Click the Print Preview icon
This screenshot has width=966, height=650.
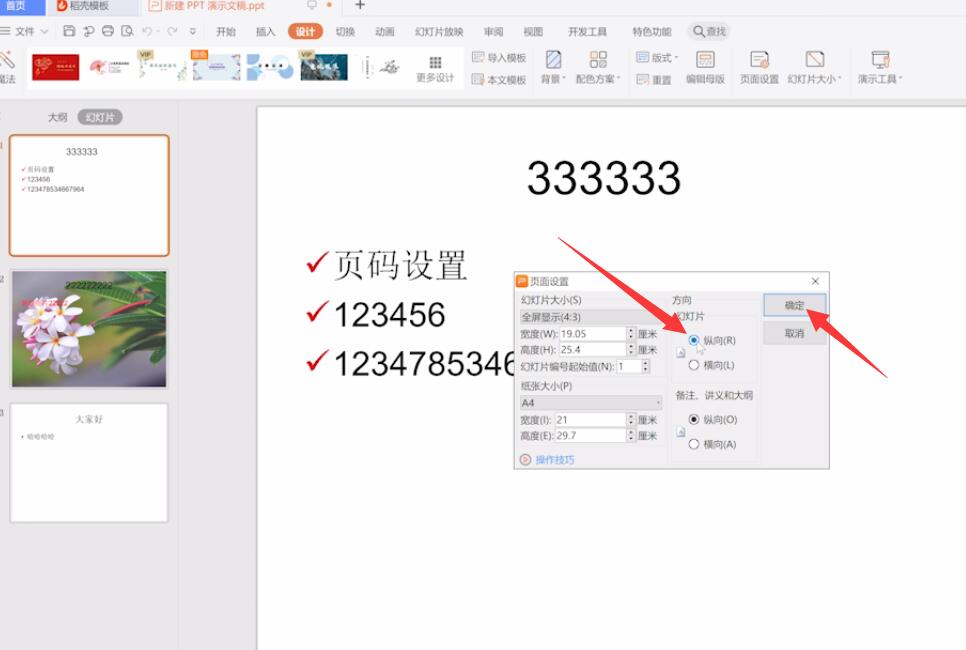tap(128, 31)
